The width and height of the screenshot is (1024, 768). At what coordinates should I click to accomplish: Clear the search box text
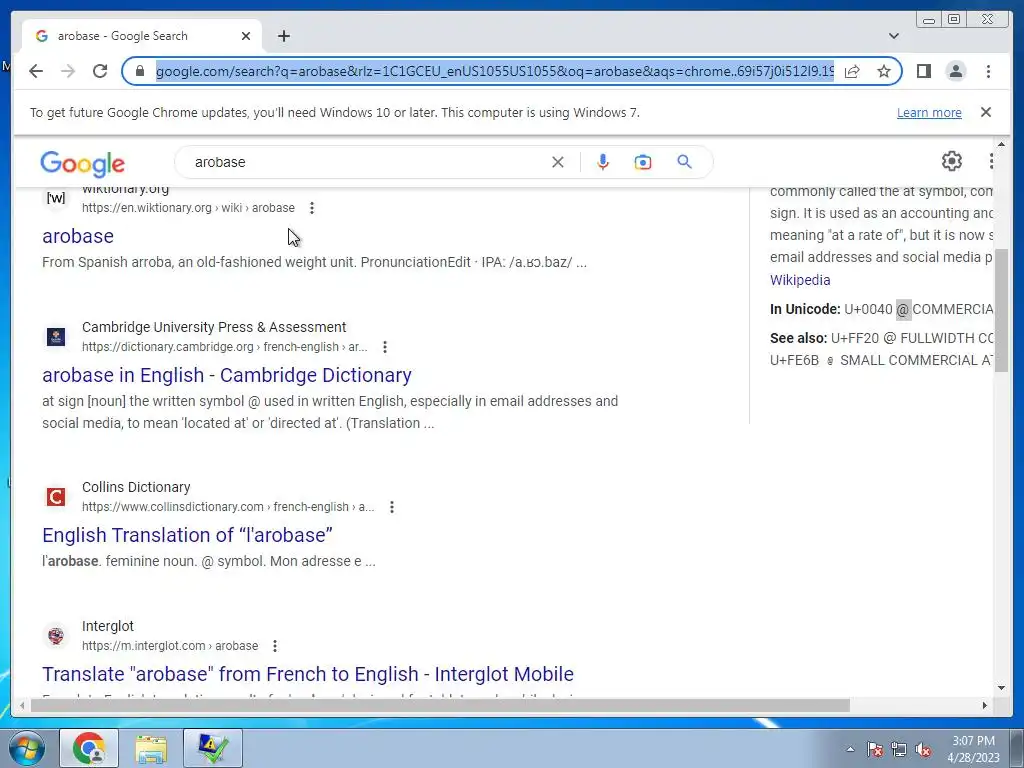[557, 162]
